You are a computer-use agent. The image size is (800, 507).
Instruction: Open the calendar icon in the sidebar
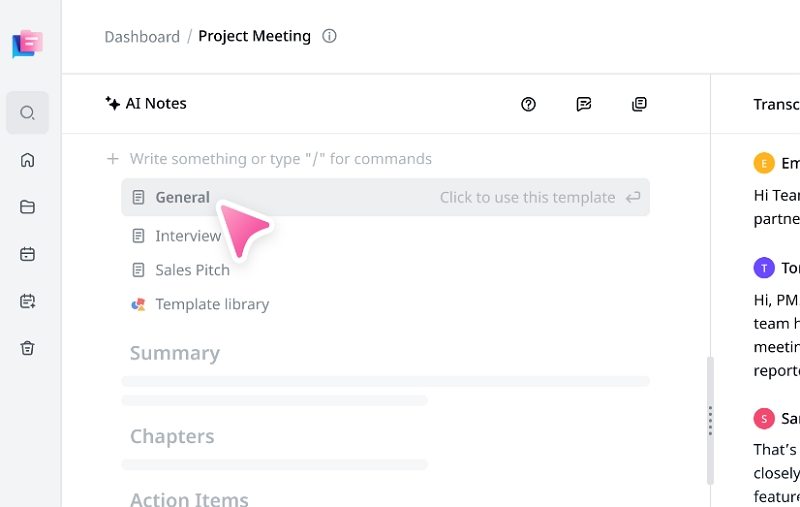[28, 254]
